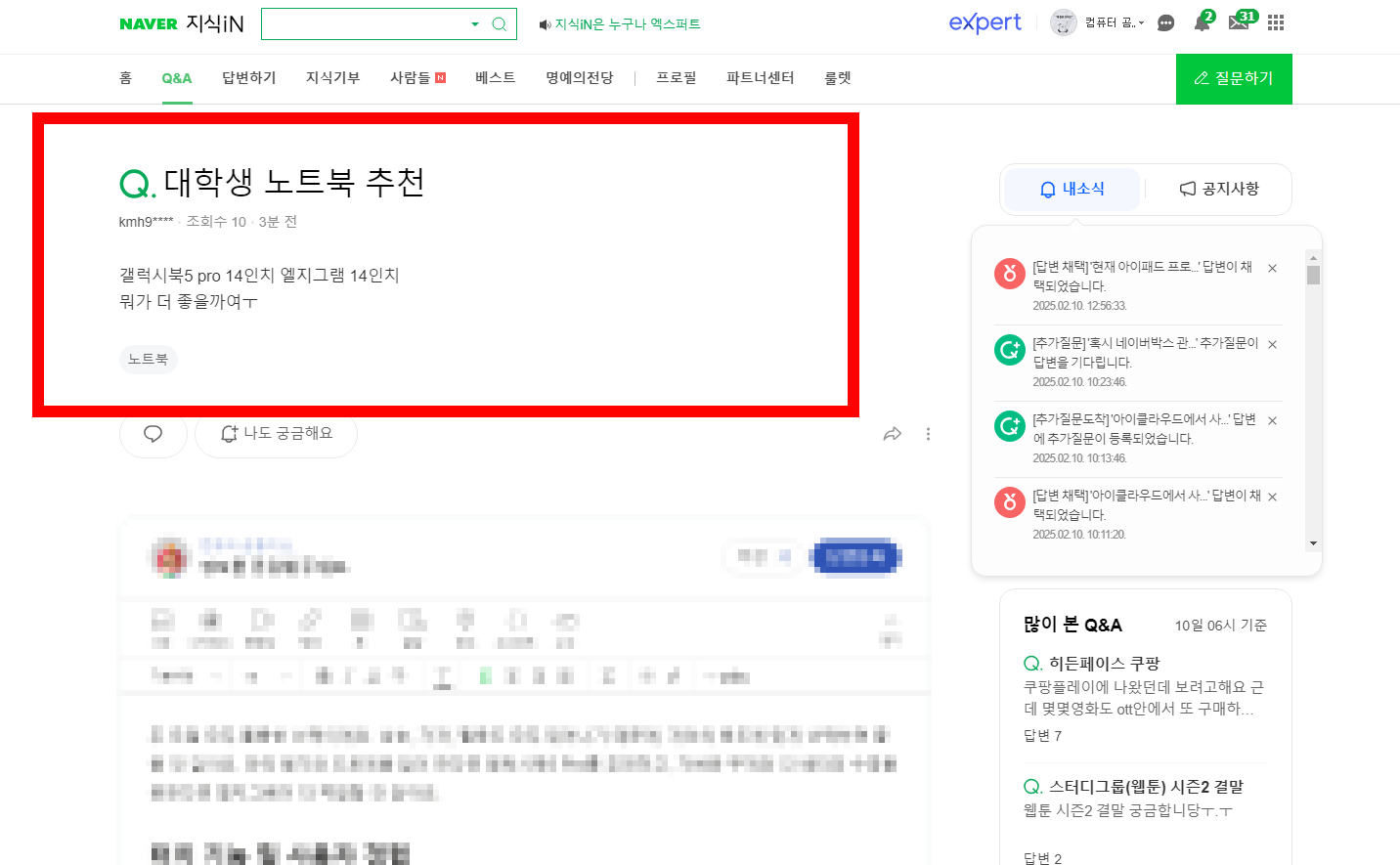Go to the 홈 tab
Image resolution: width=1400 pixels, height=865 pixels.
click(x=125, y=78)
